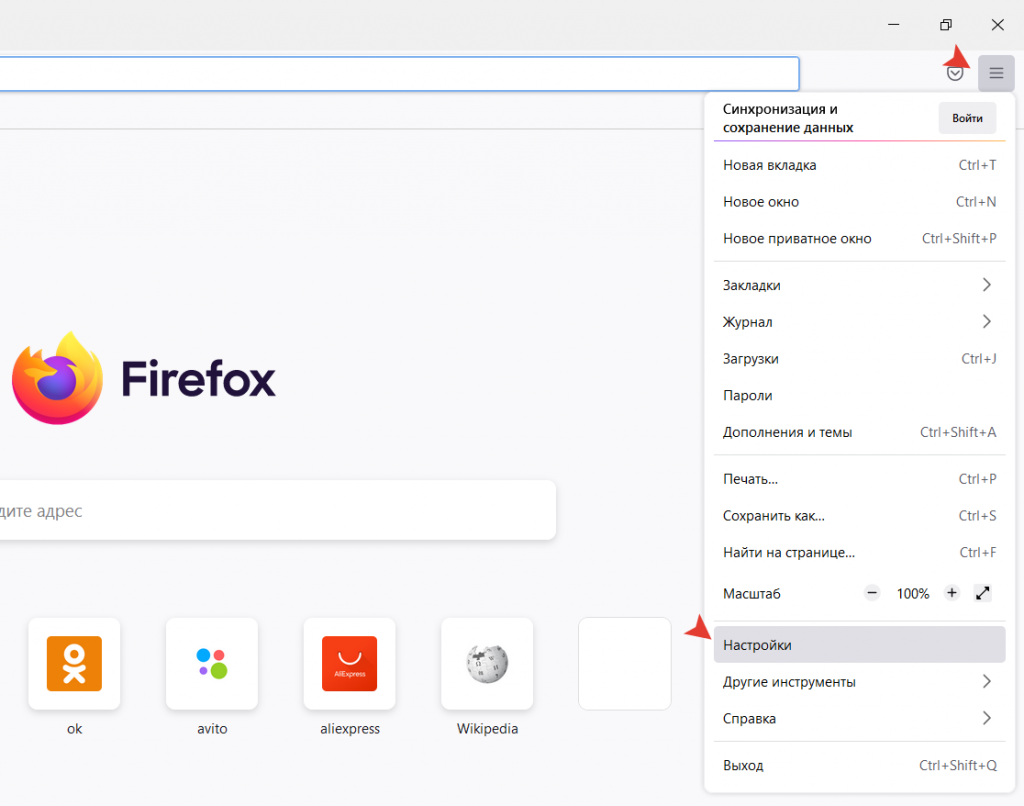This screenshot has height=806, width=1024.
Task: Close the Firefox window
Action: pyautogui.click(x=997, y=25)
